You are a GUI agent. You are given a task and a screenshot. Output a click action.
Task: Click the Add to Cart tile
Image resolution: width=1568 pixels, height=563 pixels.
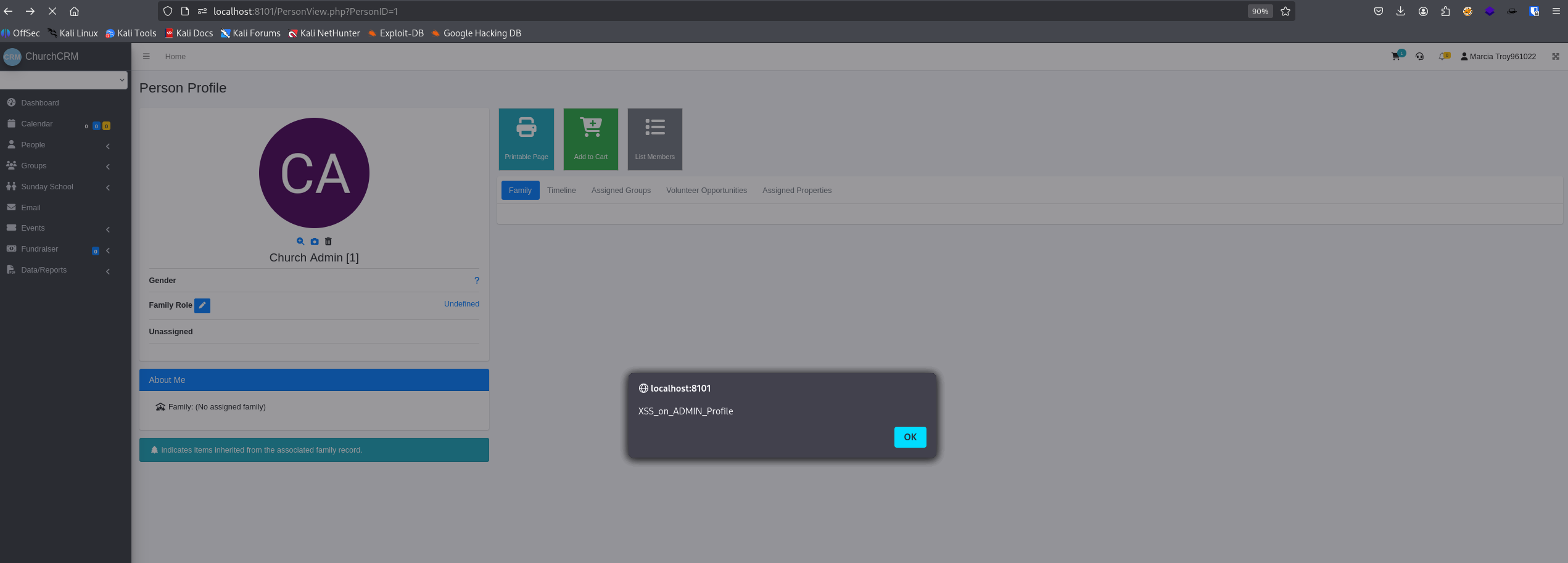(590, 139)
